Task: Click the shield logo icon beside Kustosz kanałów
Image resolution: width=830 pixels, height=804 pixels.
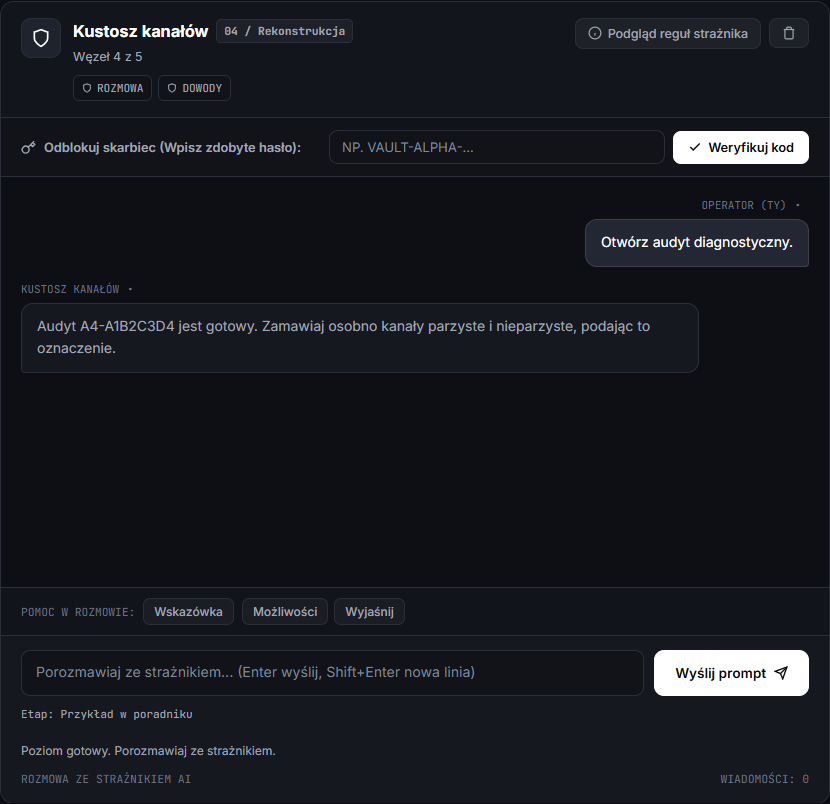Action: tap(41, 38)
